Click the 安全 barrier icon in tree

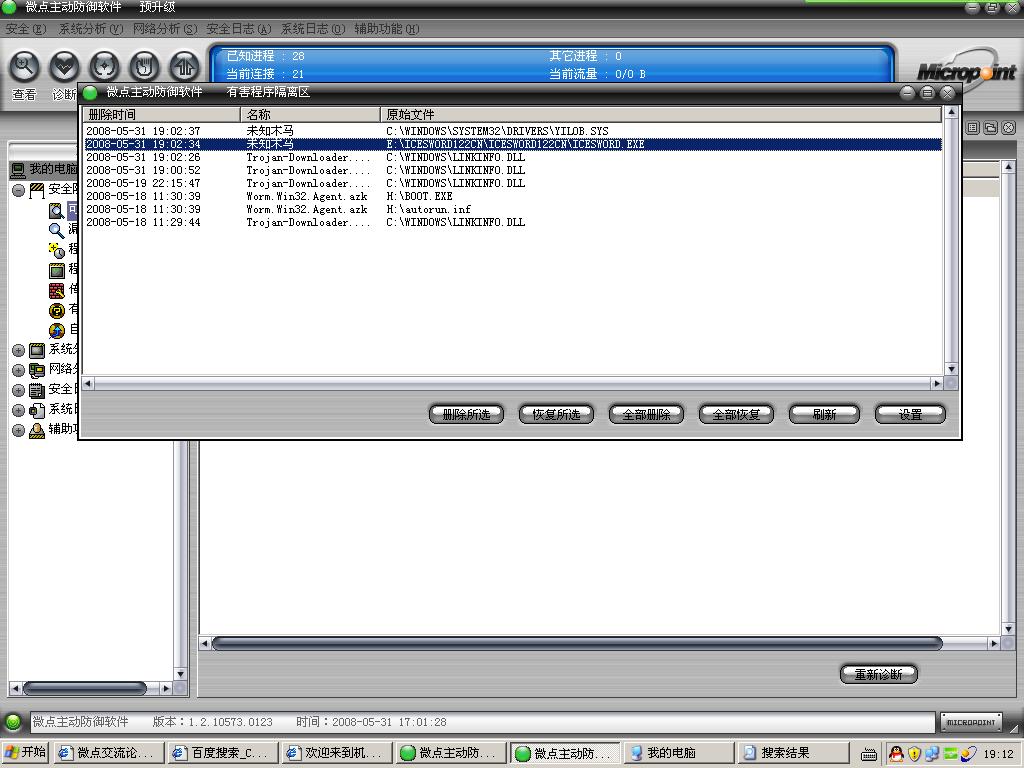point(37,190)
